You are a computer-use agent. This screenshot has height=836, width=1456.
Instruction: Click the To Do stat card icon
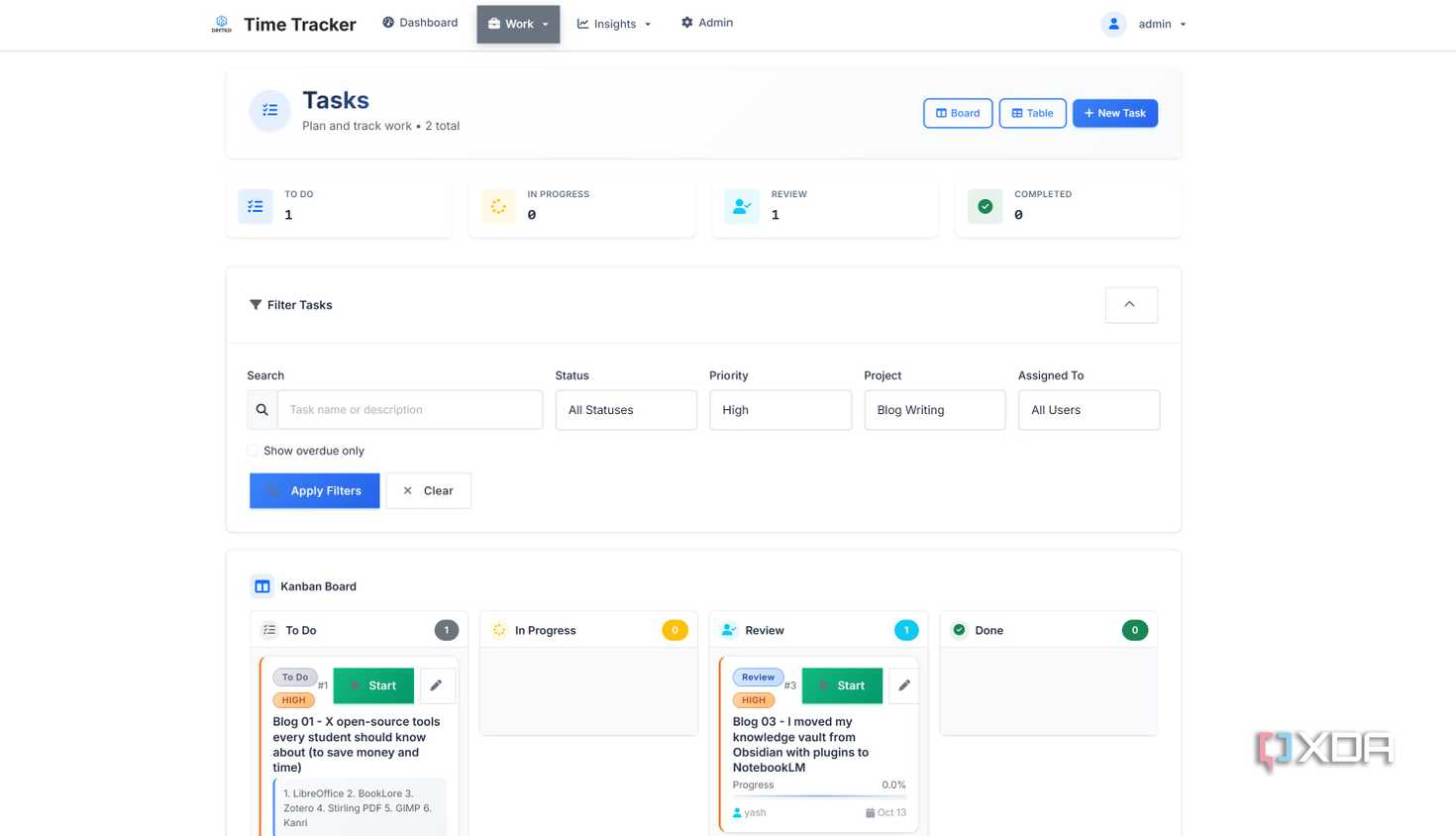click(x=256, y=206)
